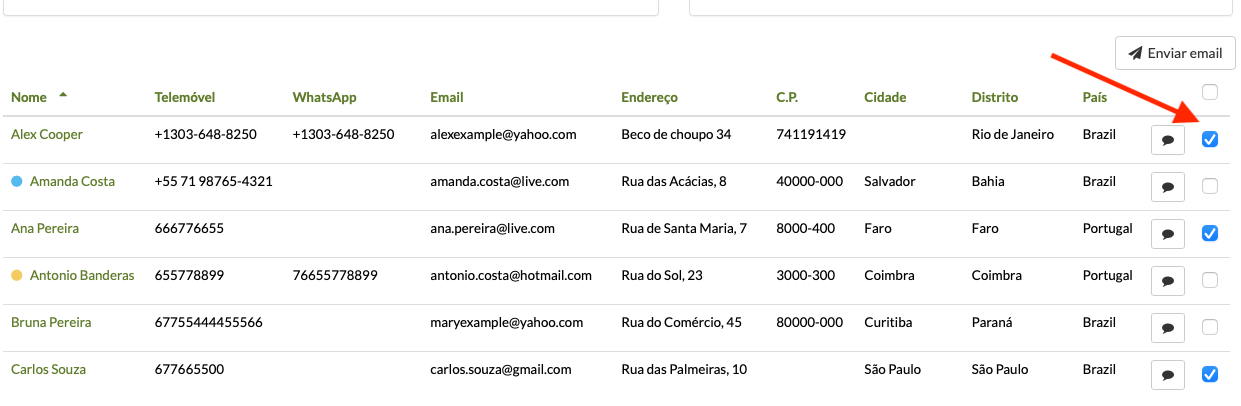Click chat icon in Carlos Souza row
Screen dimensions: 1241x406
(x=1168, y=375)
